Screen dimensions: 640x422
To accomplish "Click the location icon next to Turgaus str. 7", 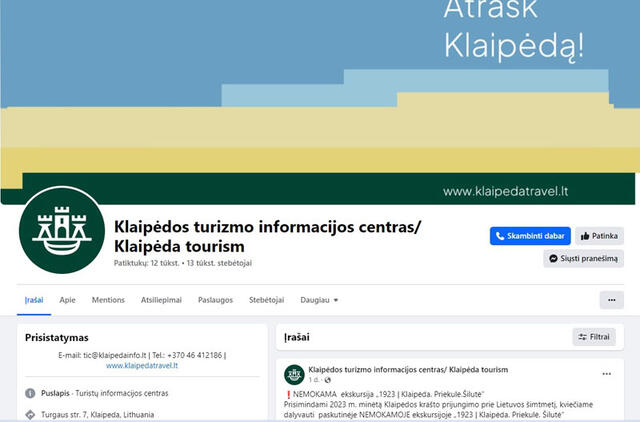I will coord(30,414).
